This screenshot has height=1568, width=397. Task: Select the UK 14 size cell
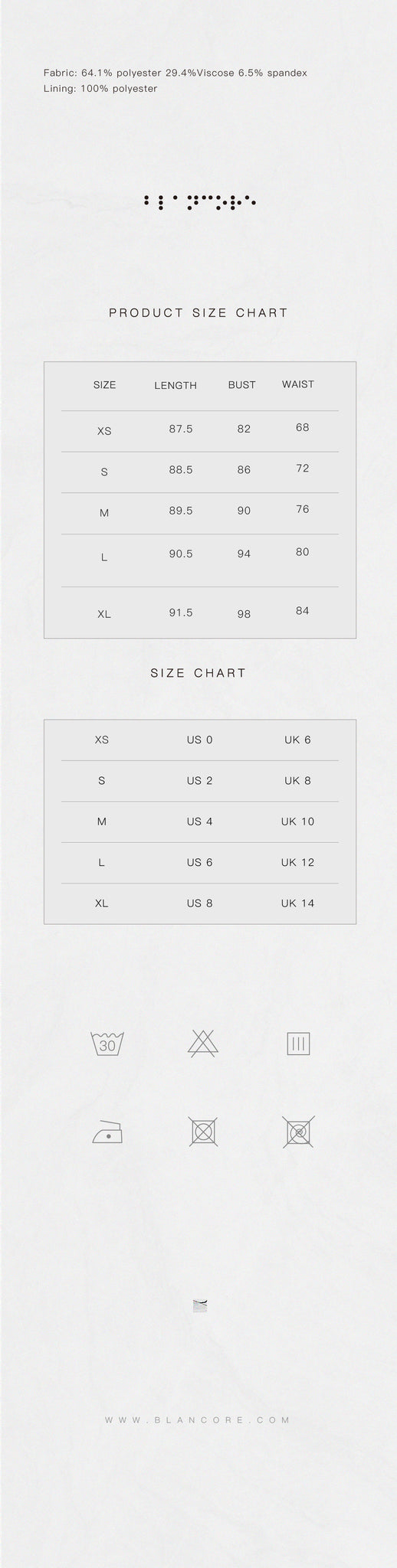[x=297, y=903]
